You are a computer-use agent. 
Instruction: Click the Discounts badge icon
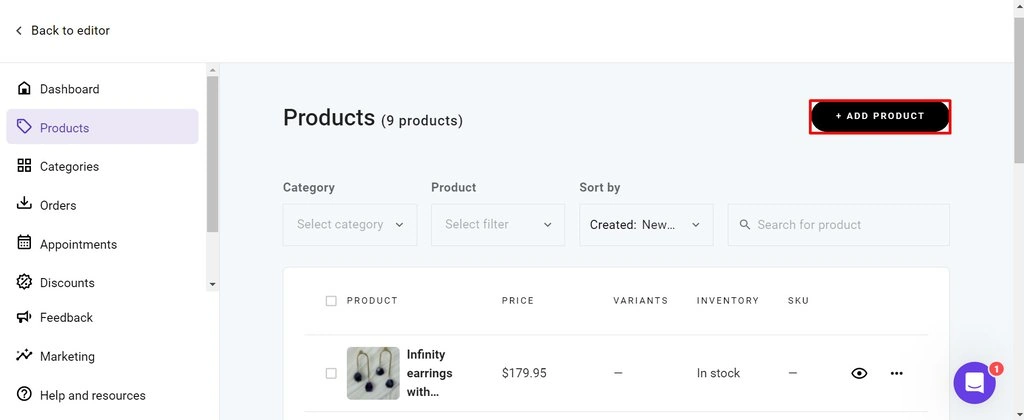[25, 282]
